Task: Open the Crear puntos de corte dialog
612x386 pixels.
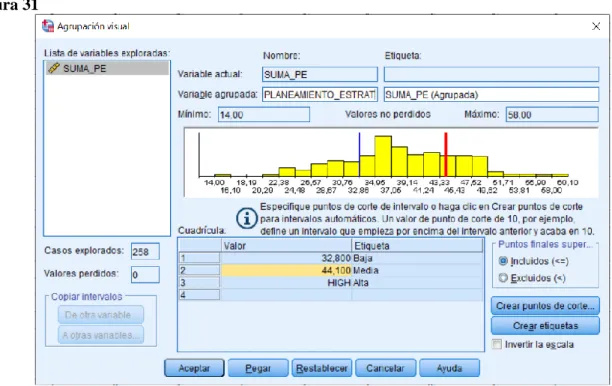Action: [x=545, y=306]
